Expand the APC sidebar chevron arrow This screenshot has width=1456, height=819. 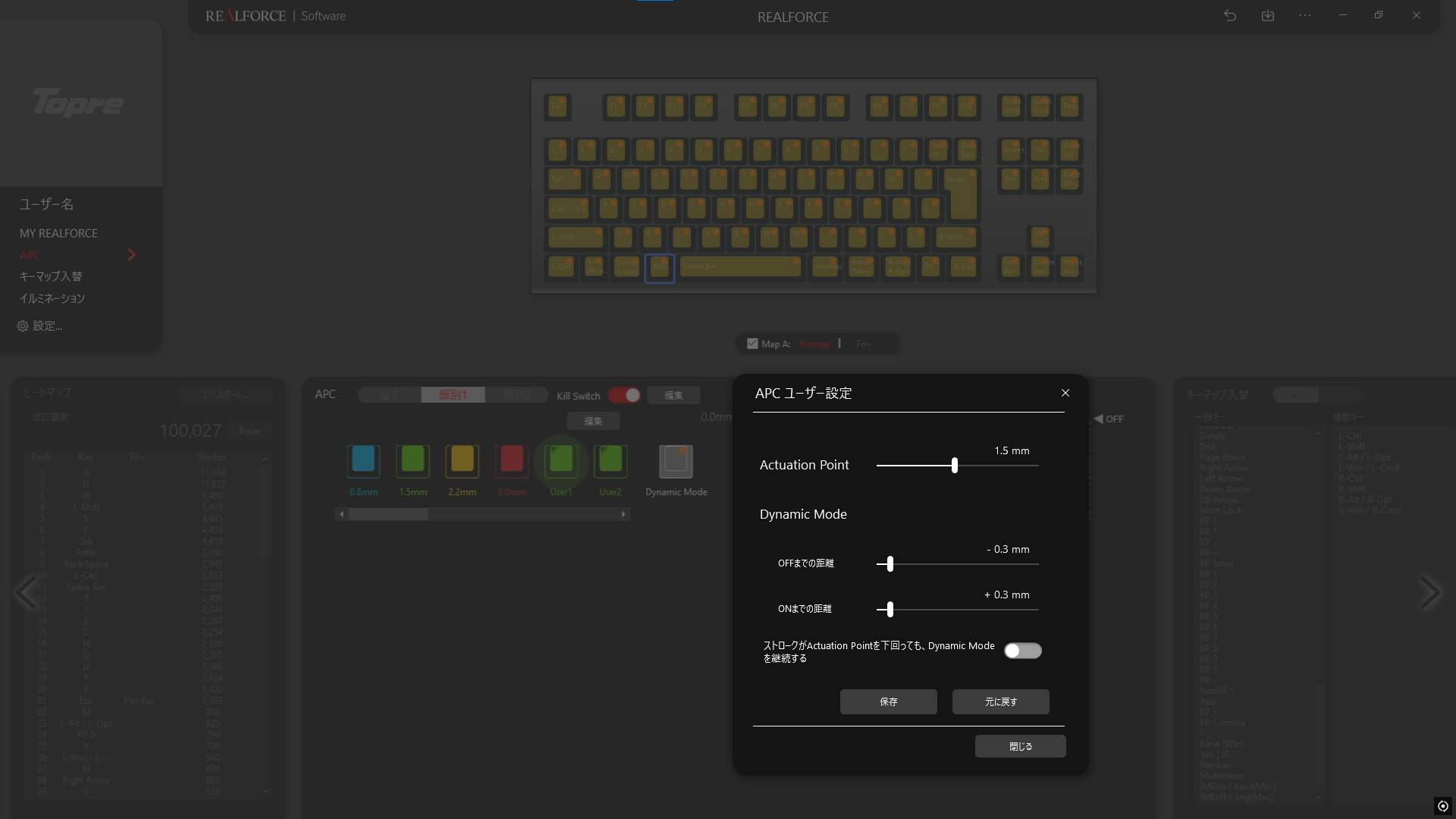[131, 255]
